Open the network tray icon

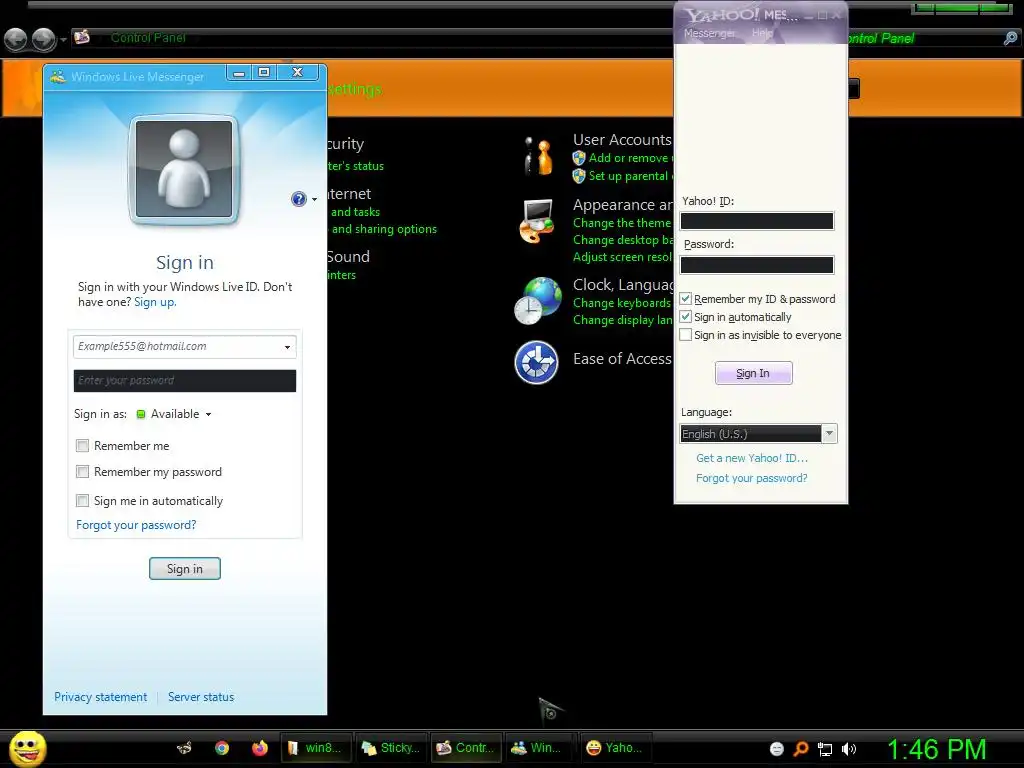tap(825, 749)
